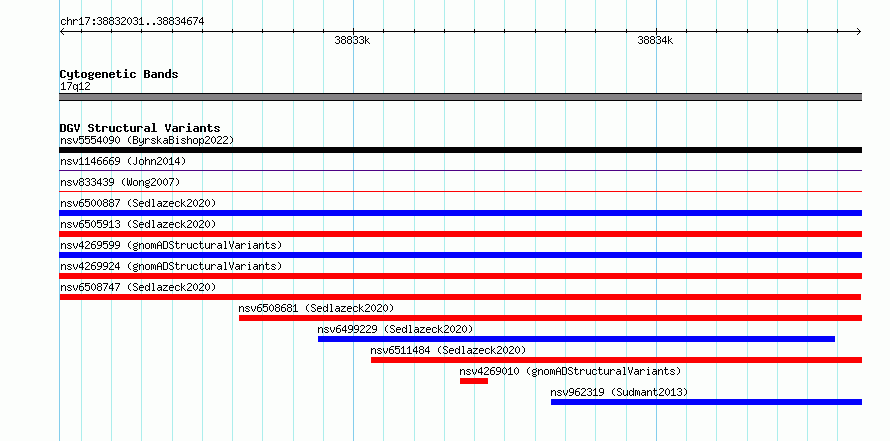Click the Cytogenetic Bands track title
The image size is (890, 441).
pyautogui.click(x=119, y=74)
